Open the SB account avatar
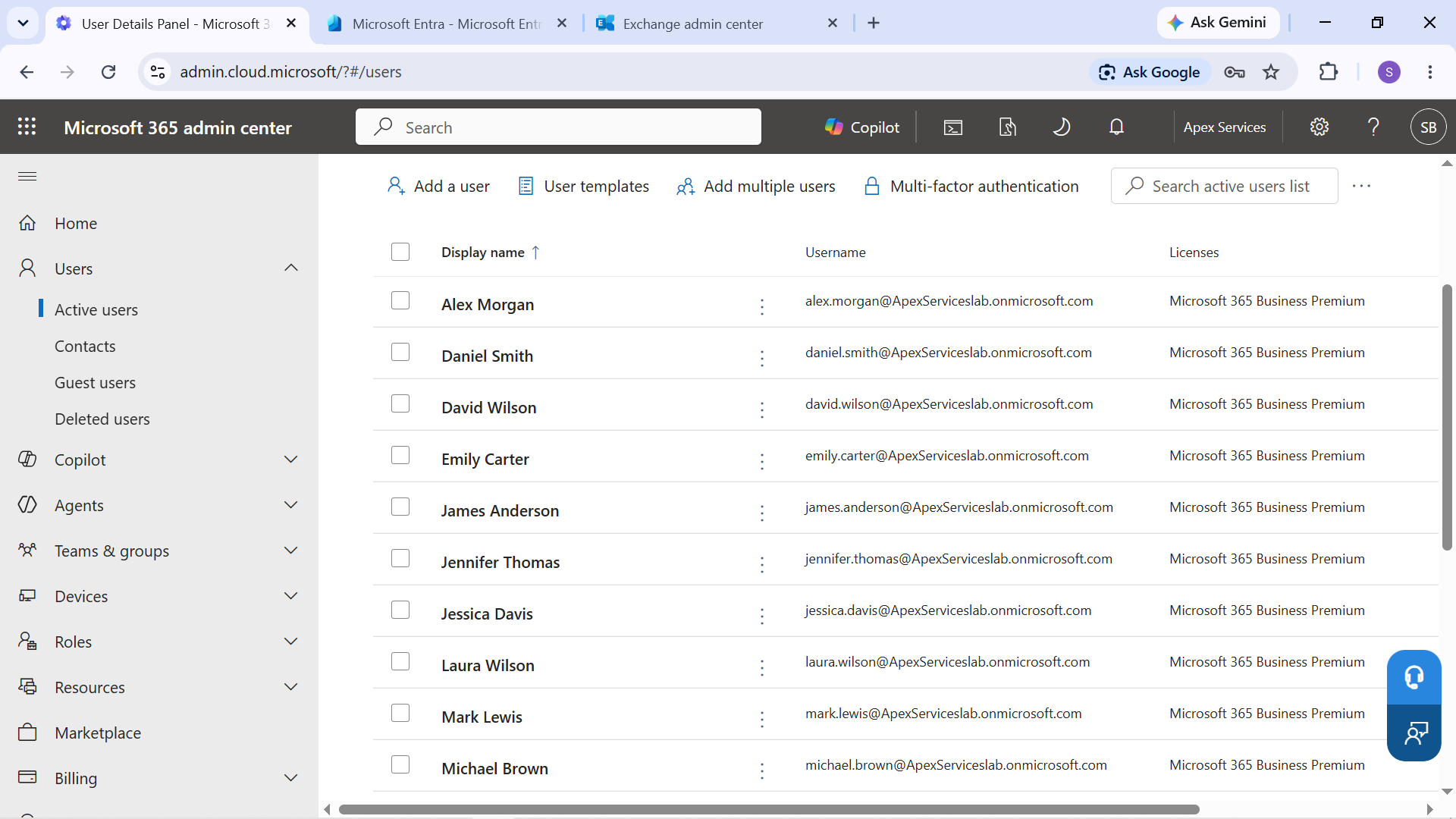This screenshot has height=819, width=1456. 1428,127
